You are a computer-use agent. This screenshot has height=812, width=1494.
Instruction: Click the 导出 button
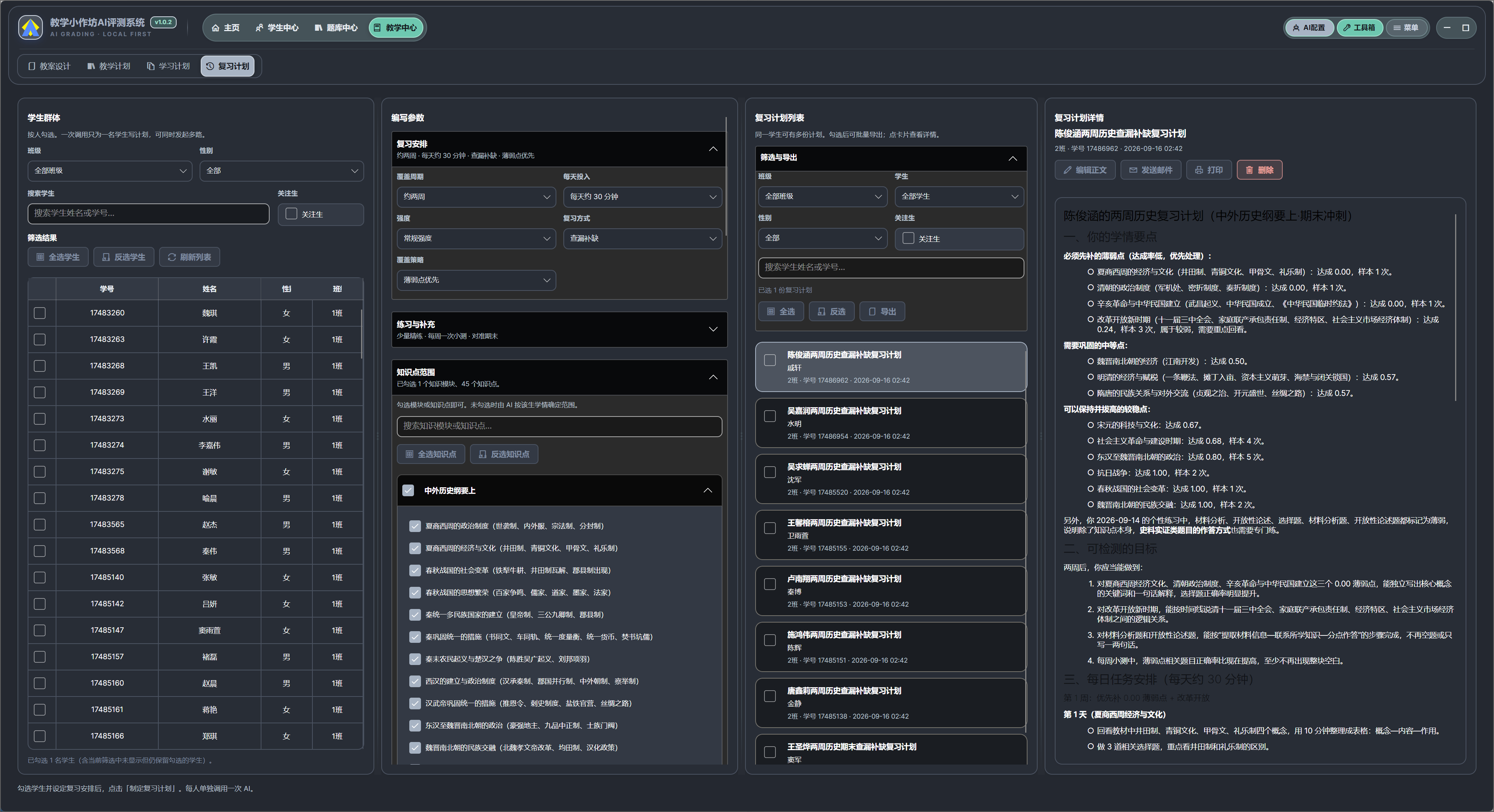[x=882, y=312]
